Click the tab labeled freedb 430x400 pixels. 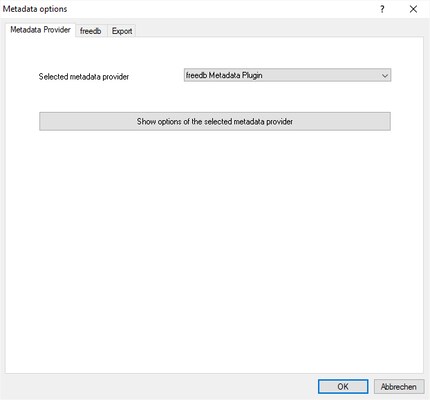(91, 31)
